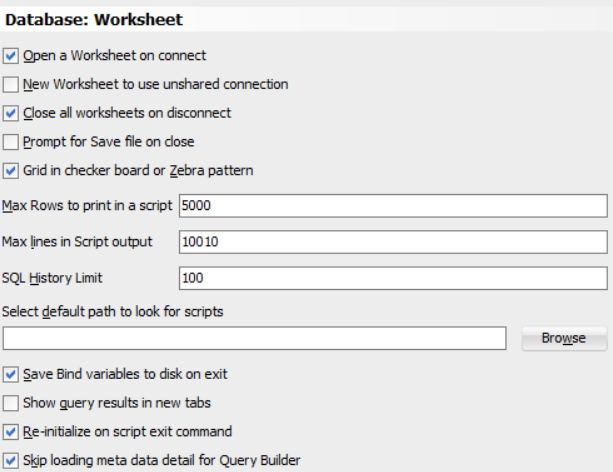Image resolution: width=613 pixels, height=472 pixels.
Task: Click 'Select default path to look for scripts' label
Action: click(x=112, y=311)
